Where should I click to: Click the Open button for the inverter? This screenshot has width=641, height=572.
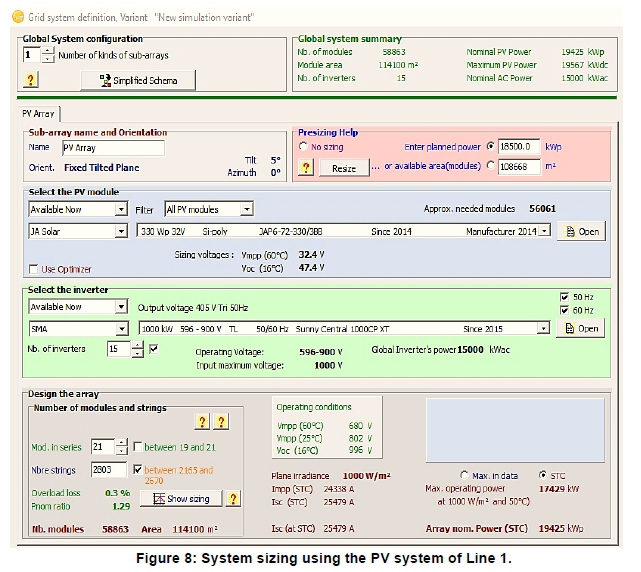(582, 328)
